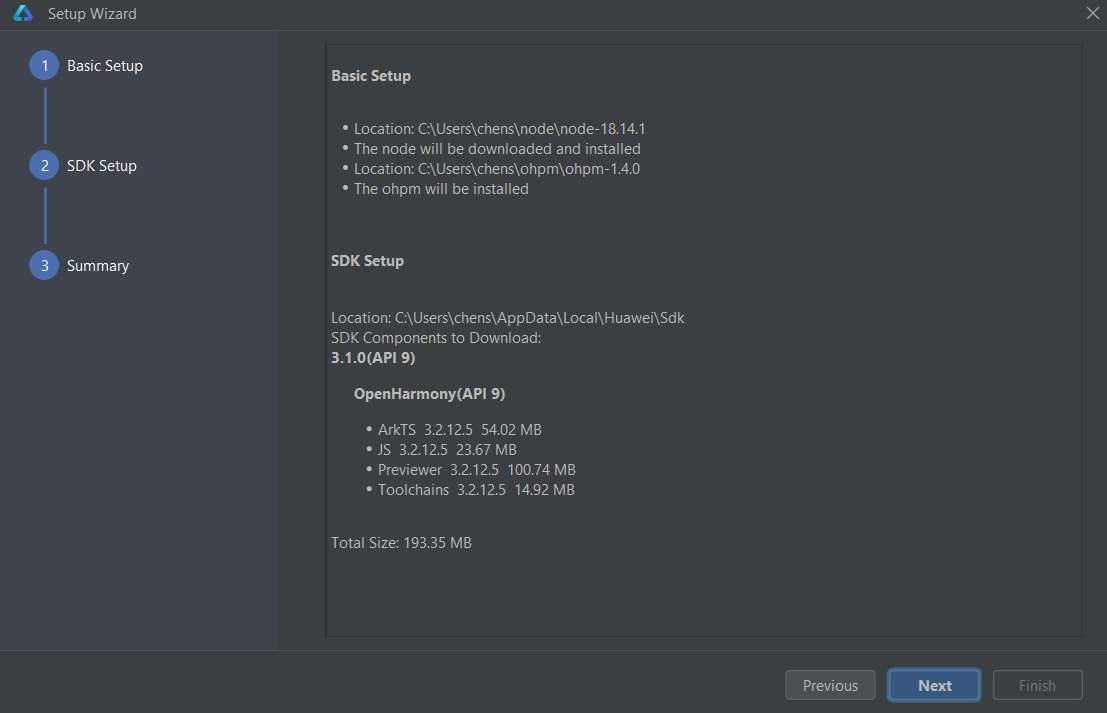Screen dimensions: 1107x713
Task: Click the Huawei Sdk location path
Action: (x=508, y=318)
